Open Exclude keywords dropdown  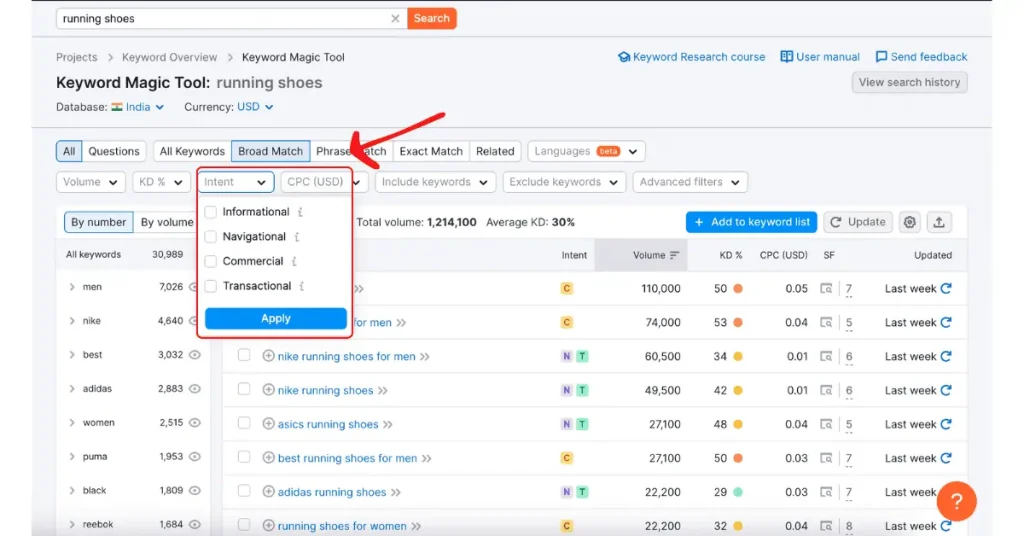coord(564,182)
